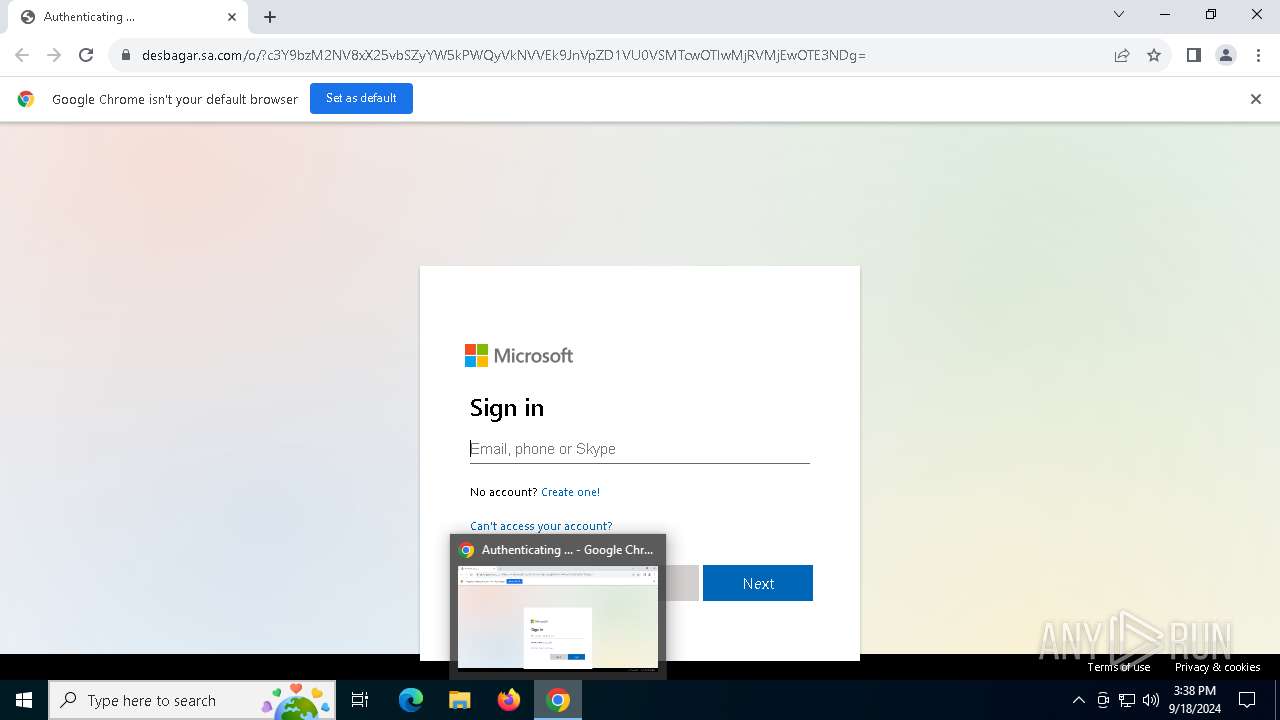
Task: Open Terms of use link
Action: tap(1119, 667)
